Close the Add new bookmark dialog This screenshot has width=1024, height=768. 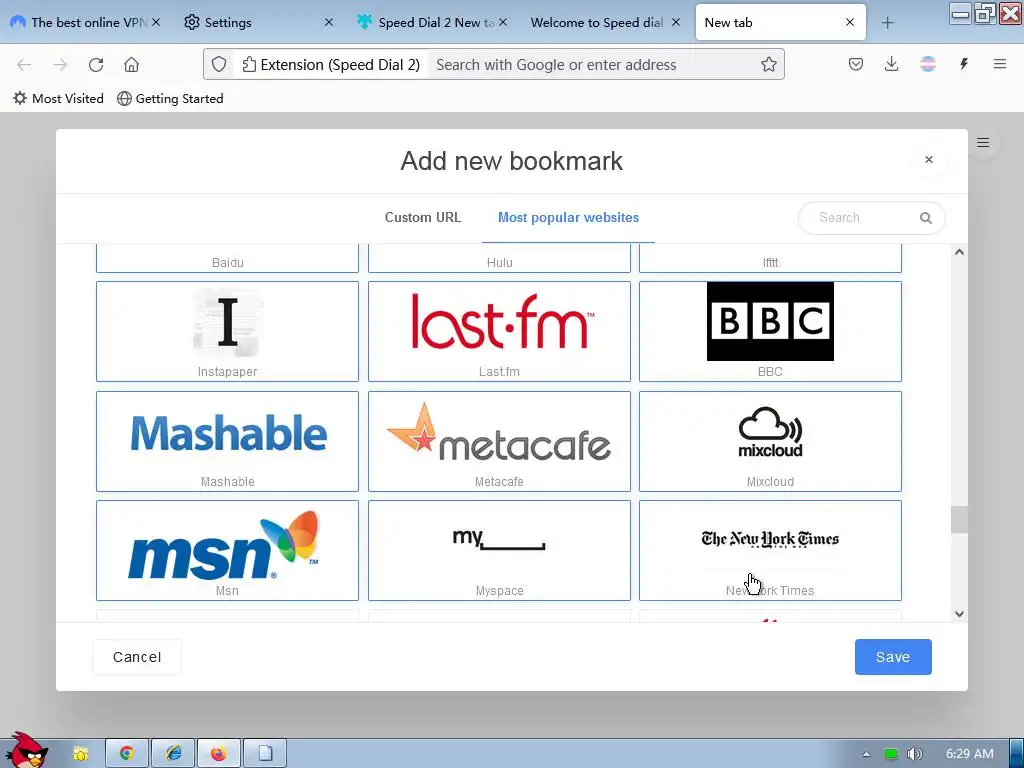click(x=929, y=159)
